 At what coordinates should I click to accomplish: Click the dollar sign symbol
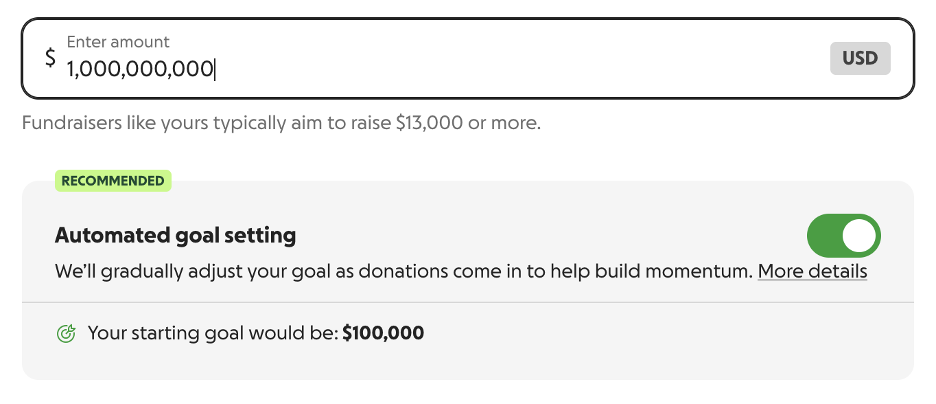coord(50,58)
